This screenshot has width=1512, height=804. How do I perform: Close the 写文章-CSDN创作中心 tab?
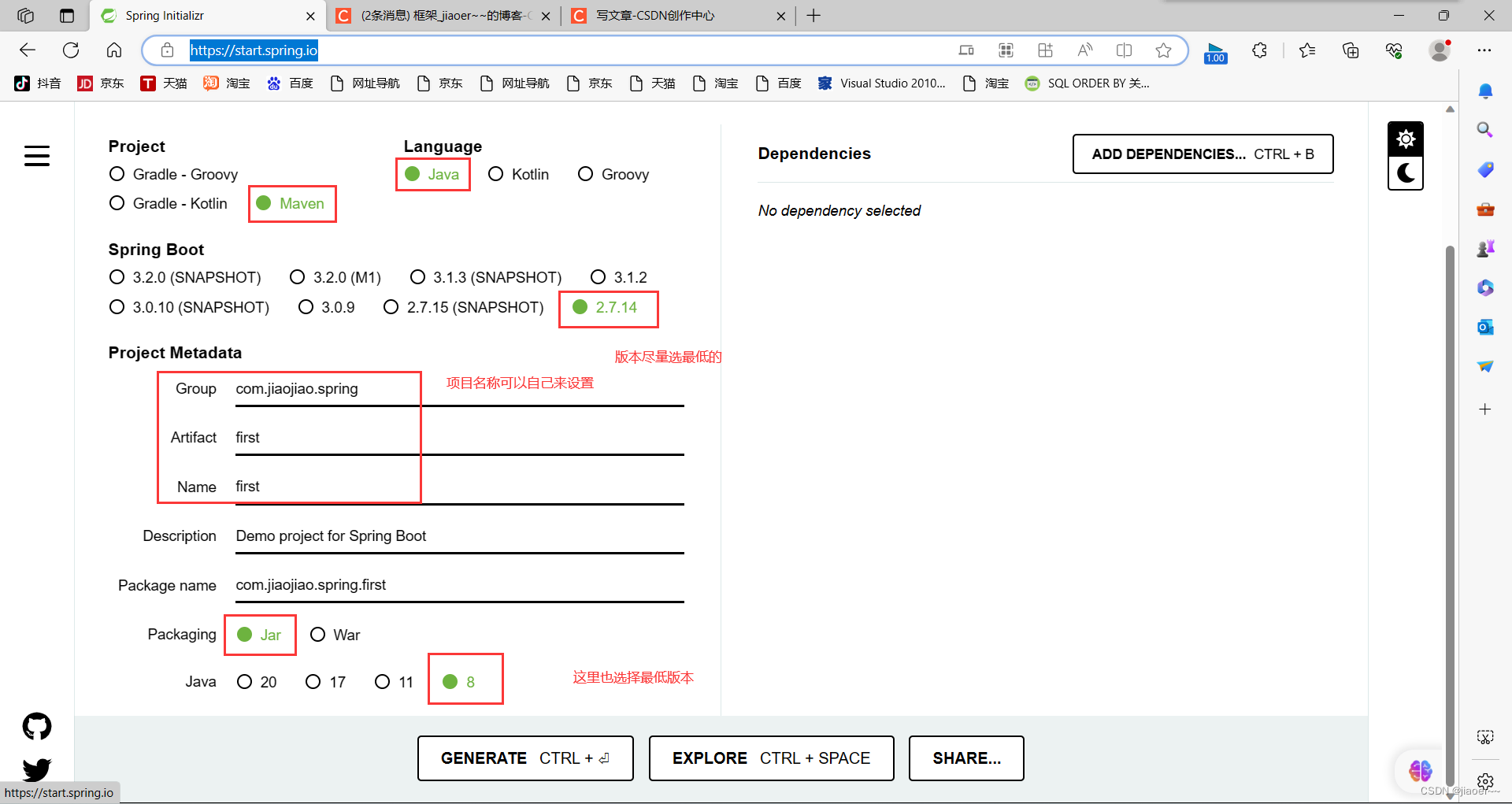click(780, 16)
